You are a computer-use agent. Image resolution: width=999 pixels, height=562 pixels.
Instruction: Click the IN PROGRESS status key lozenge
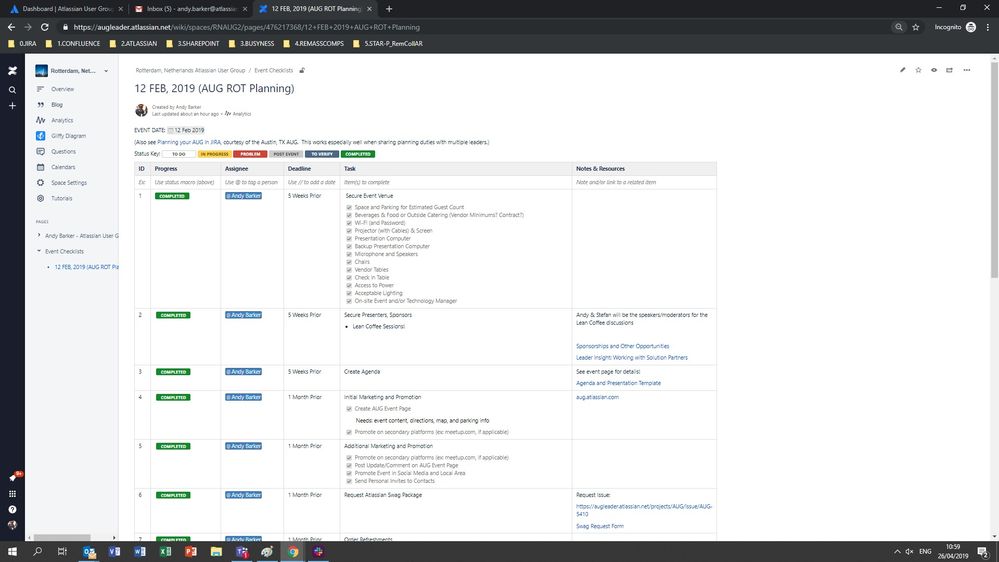[214, 154]
